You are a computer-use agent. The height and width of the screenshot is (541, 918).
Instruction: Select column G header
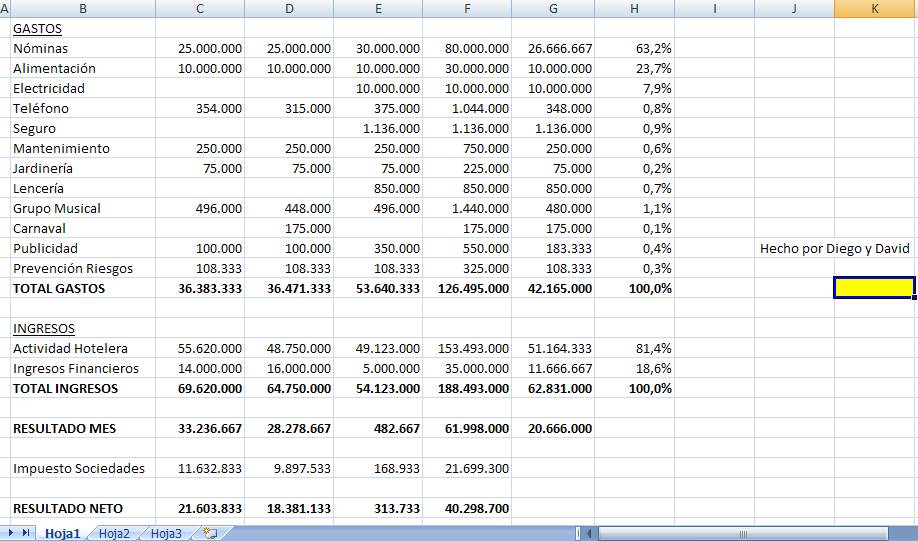pos(553,9)
